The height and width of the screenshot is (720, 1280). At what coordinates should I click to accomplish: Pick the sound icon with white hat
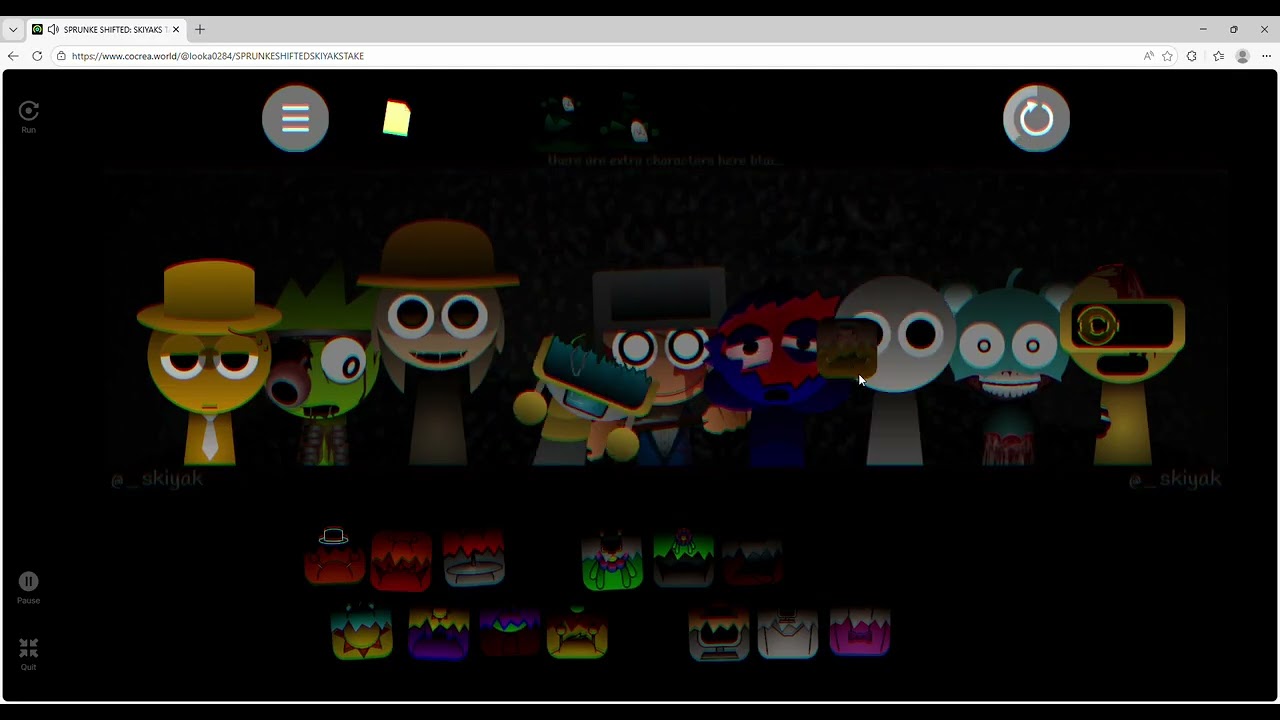click(335, 557)
